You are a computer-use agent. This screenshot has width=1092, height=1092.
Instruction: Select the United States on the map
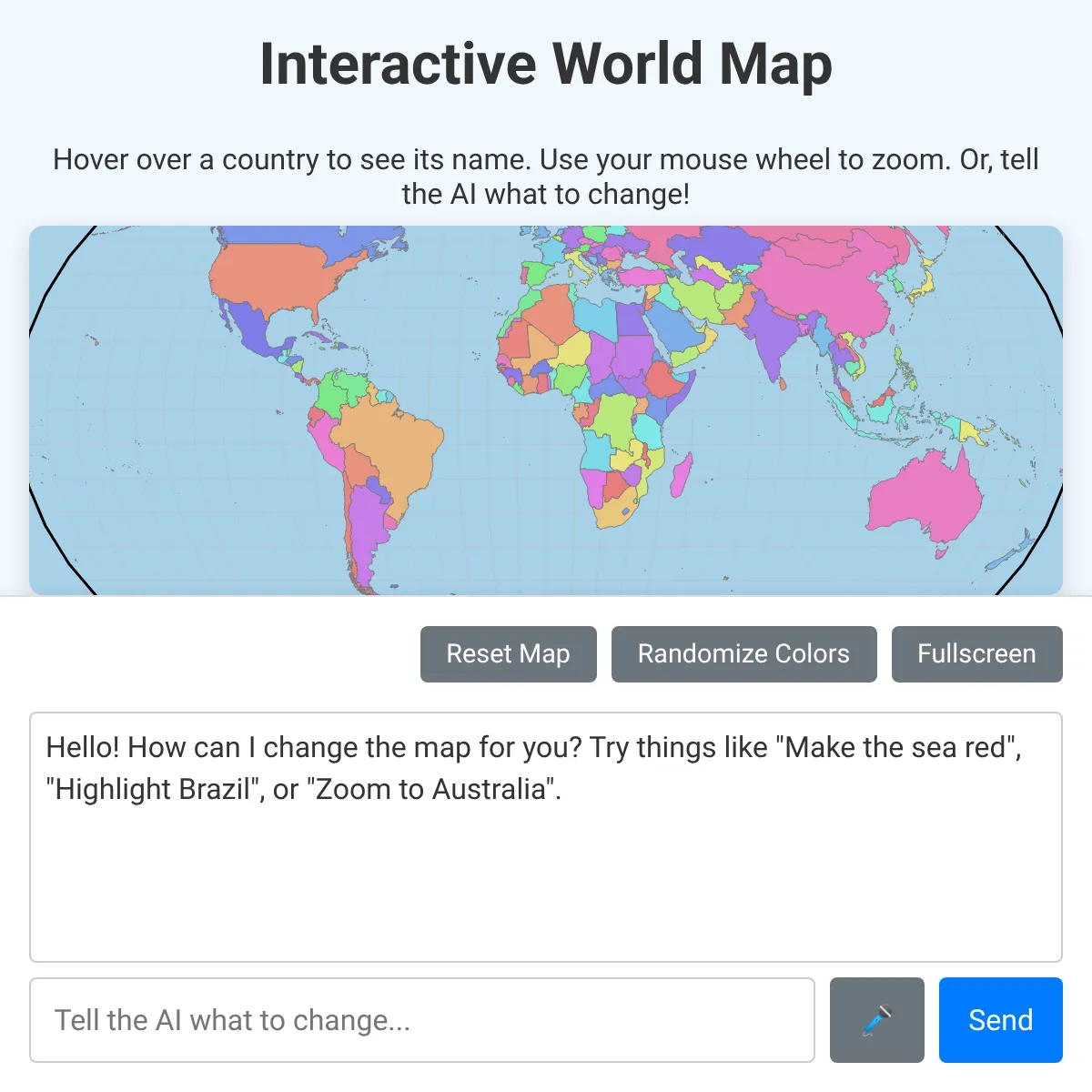coord(273,278)
